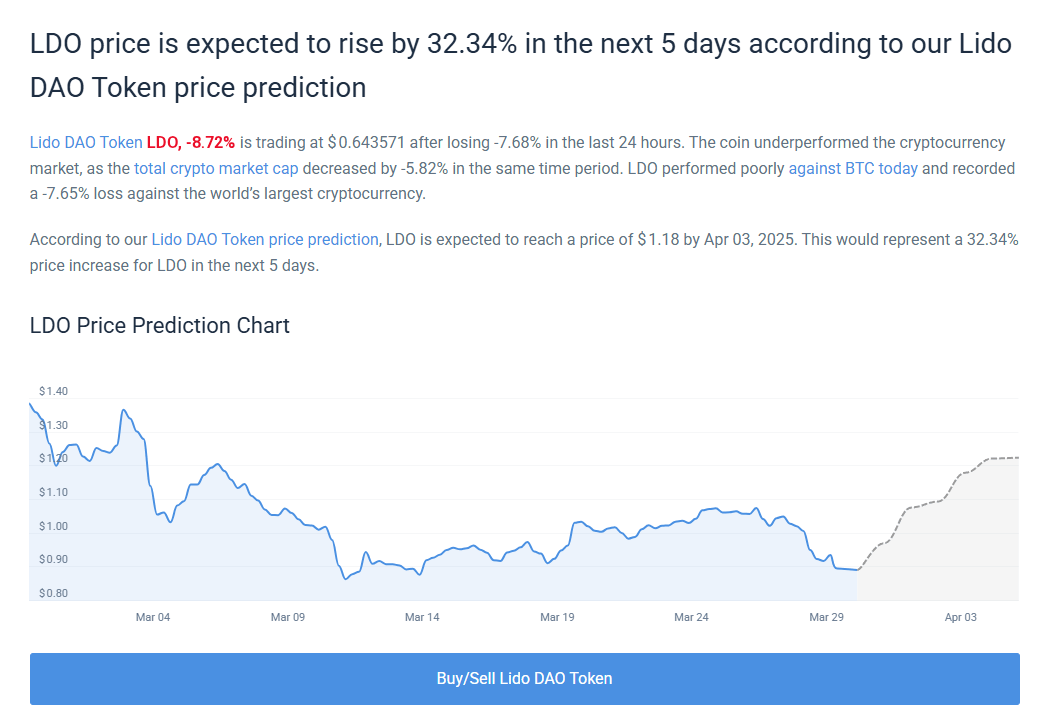The height and width of the screenshot is (725, 1050).
Task: Click the $0.90 price axis label
Action: pos(54,559)
